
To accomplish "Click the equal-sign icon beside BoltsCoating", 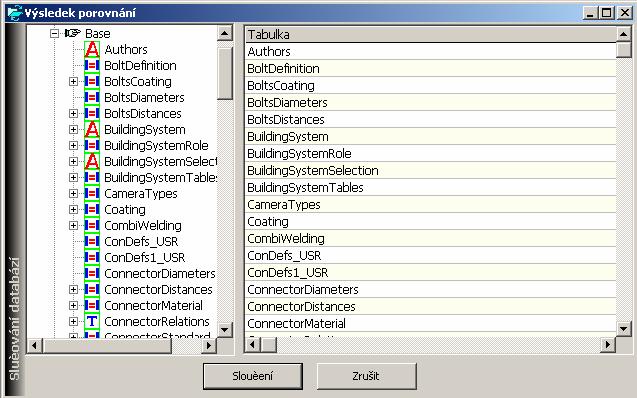I will tap(92, 82).
